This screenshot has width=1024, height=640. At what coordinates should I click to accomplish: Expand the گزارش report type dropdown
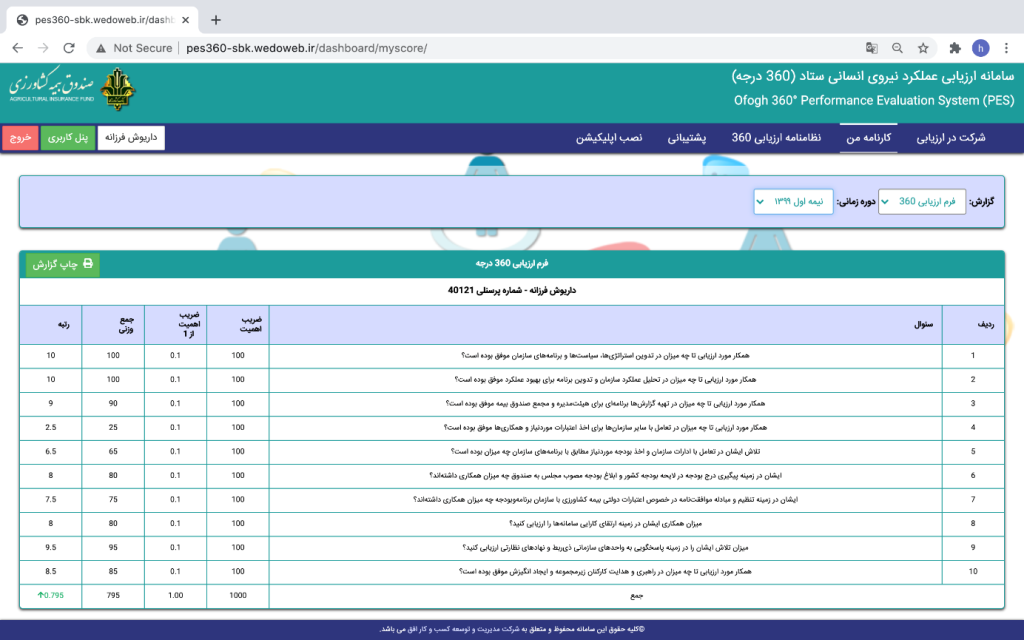[x=921, y=201]
